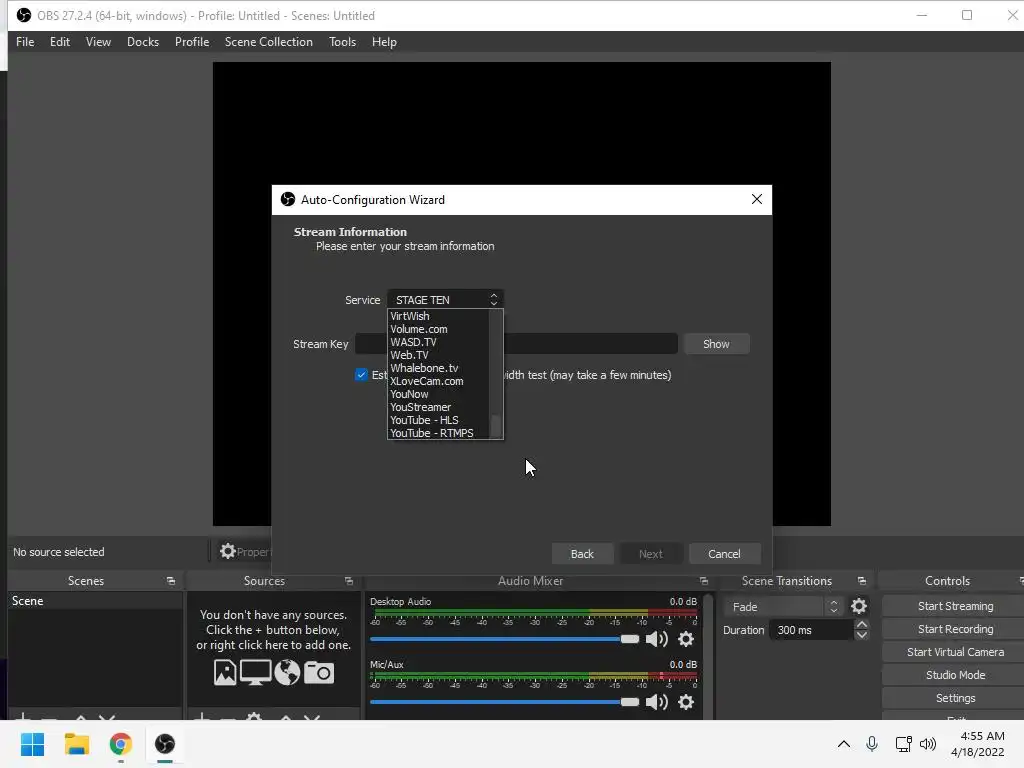Open the Edit menu

[x=59, y=42]
